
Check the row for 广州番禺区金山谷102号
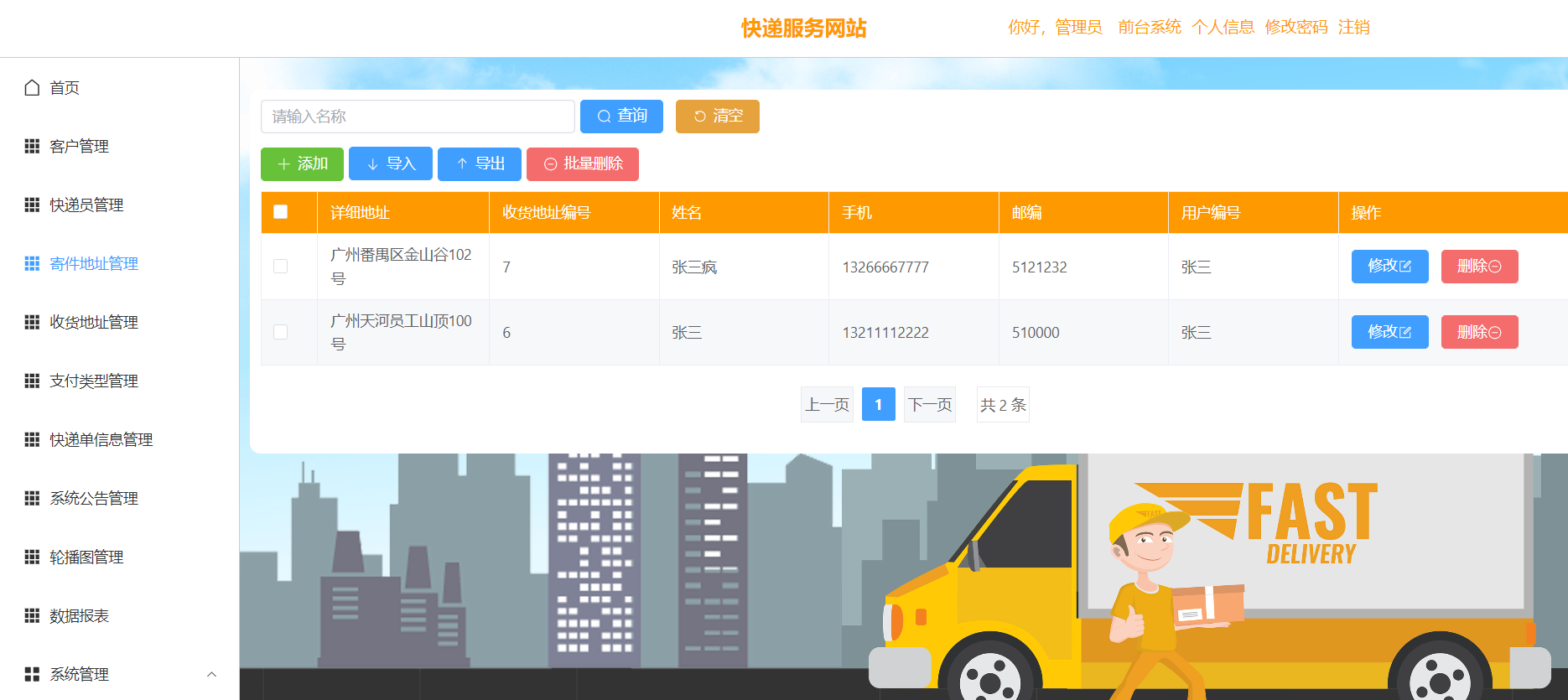pos(281,267)
